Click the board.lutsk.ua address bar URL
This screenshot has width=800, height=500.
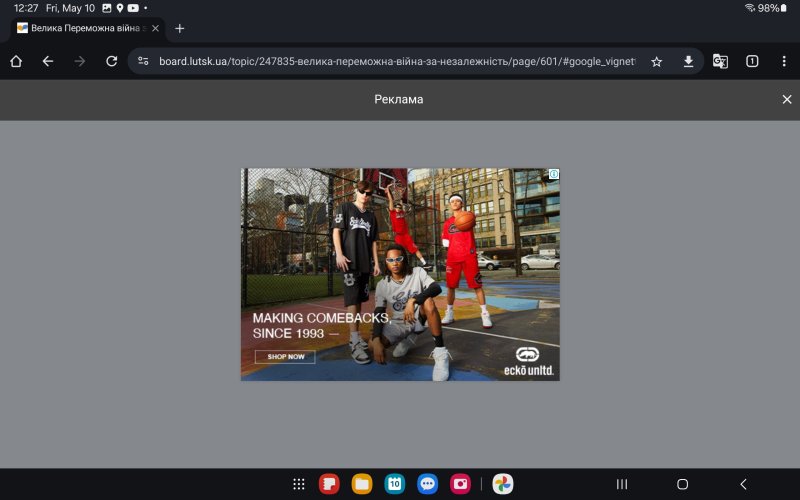click(x=397, y=61)
